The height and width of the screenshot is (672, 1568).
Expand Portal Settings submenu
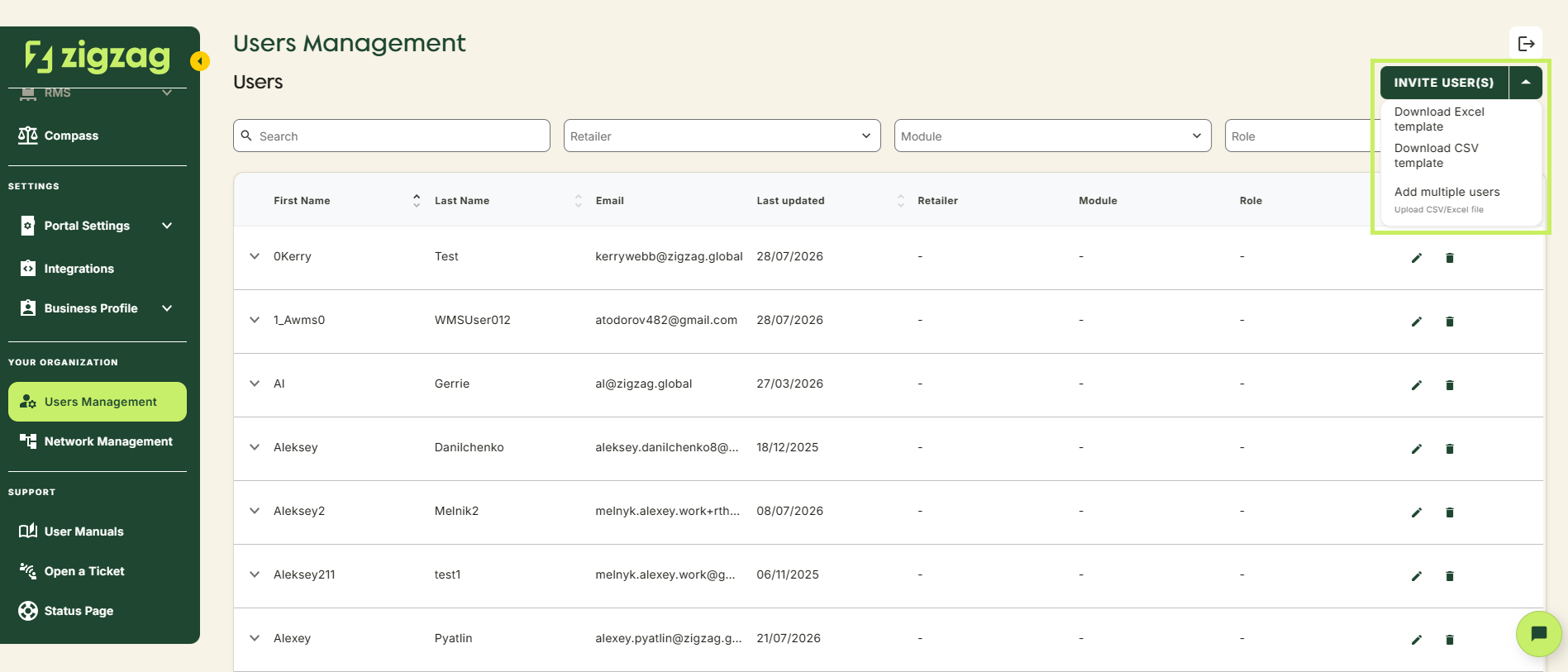pos(167,226)
